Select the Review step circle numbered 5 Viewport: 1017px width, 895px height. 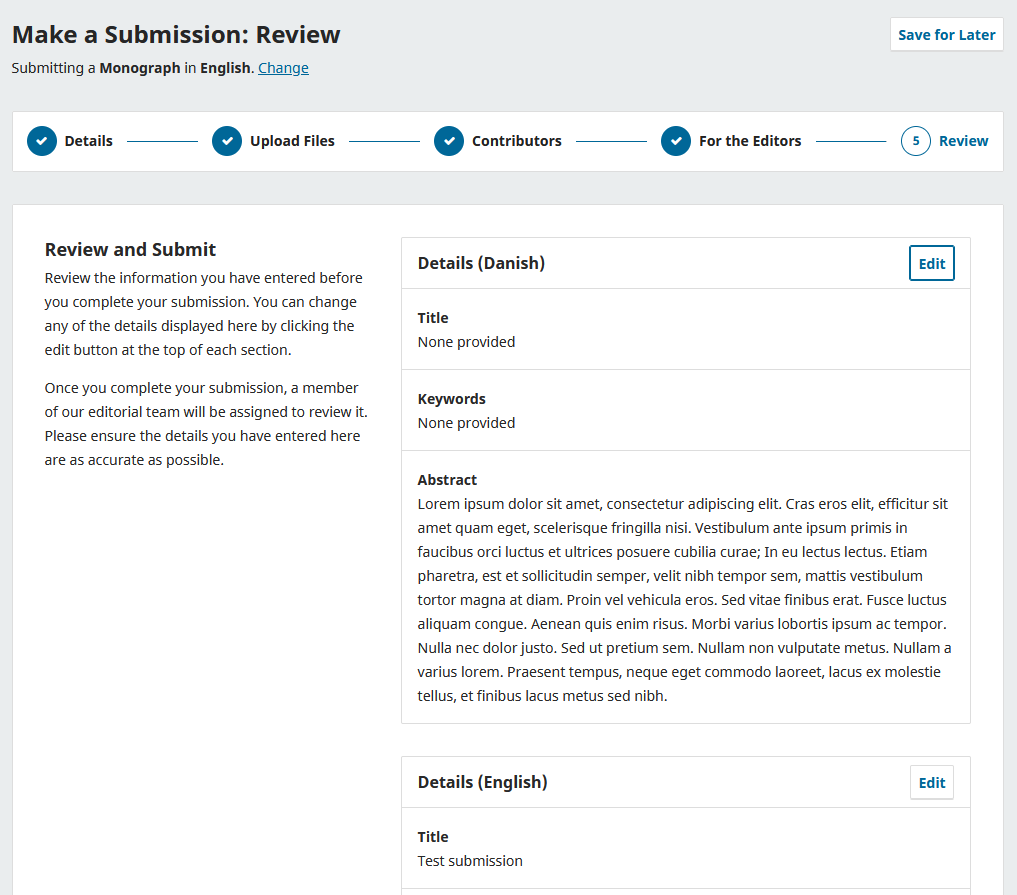[915, 141]
